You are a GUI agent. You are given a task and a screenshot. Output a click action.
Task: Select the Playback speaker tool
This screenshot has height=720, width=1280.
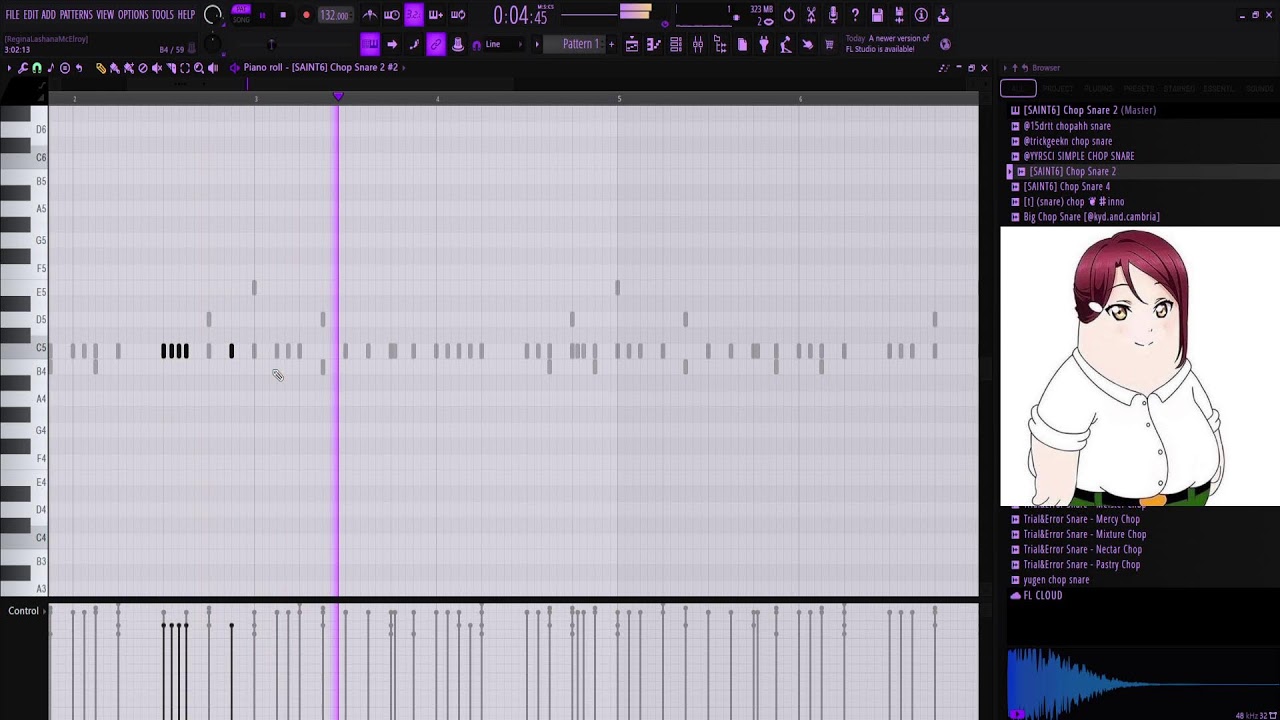click(213, 68)
